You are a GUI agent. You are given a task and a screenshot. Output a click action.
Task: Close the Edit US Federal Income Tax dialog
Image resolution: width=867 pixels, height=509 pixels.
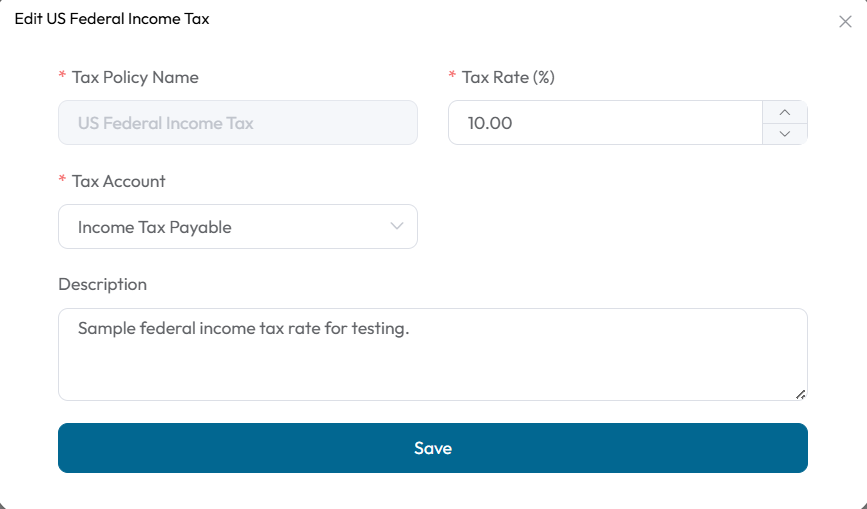point(845,22)
